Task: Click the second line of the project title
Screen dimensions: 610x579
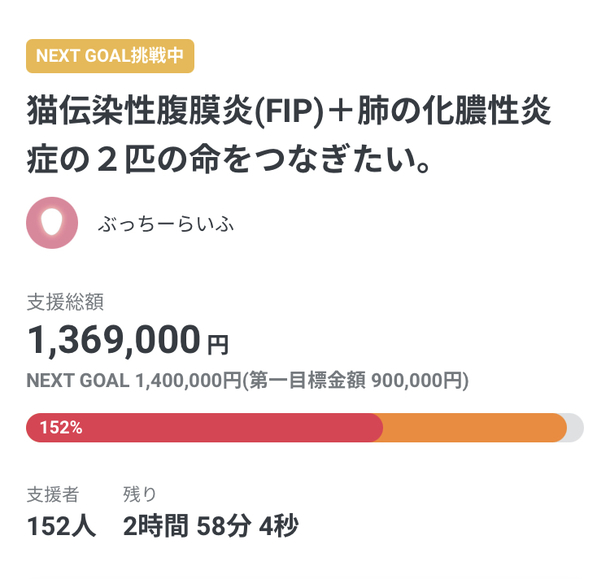Action: pos(228,159)
